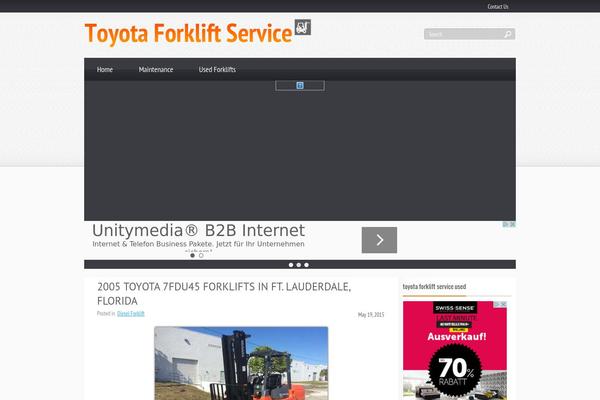This screenshot has height=400, width=600.
Task: Select first filled dot under Unitymedia ad
Action: click(x=192, y=255)
